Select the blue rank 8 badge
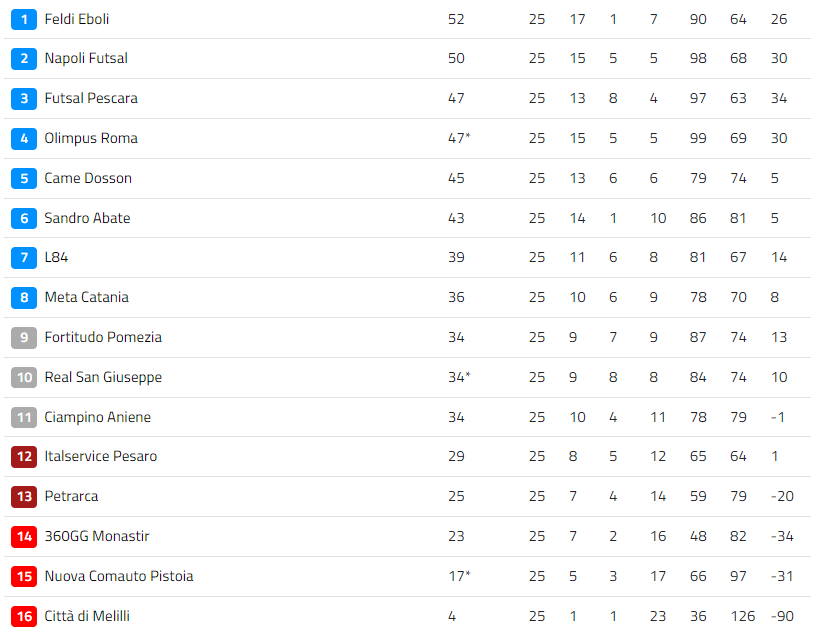The width and height of the screenshot is (813, 633). (x=24, y=298)
